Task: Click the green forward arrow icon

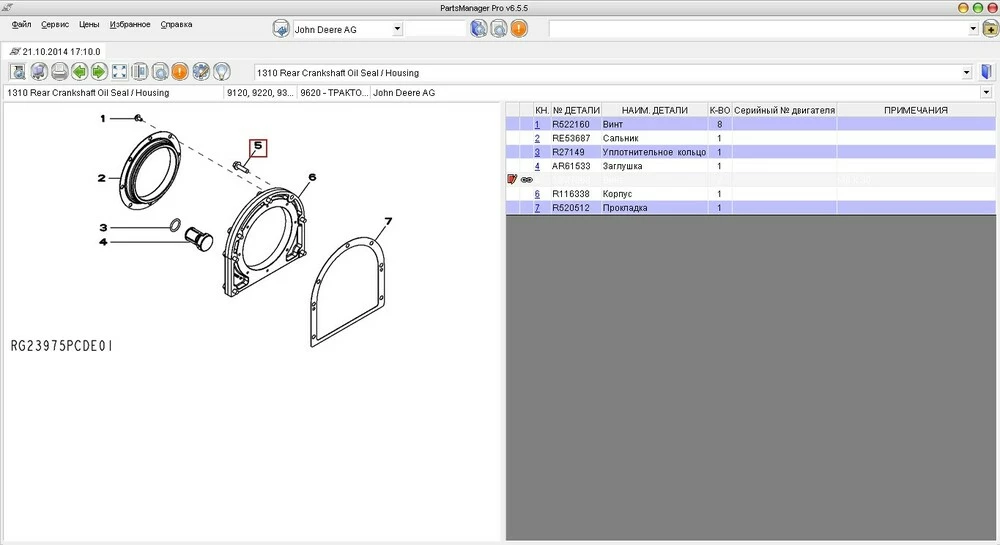Action: pyautogui.click(x=99, y=72)
